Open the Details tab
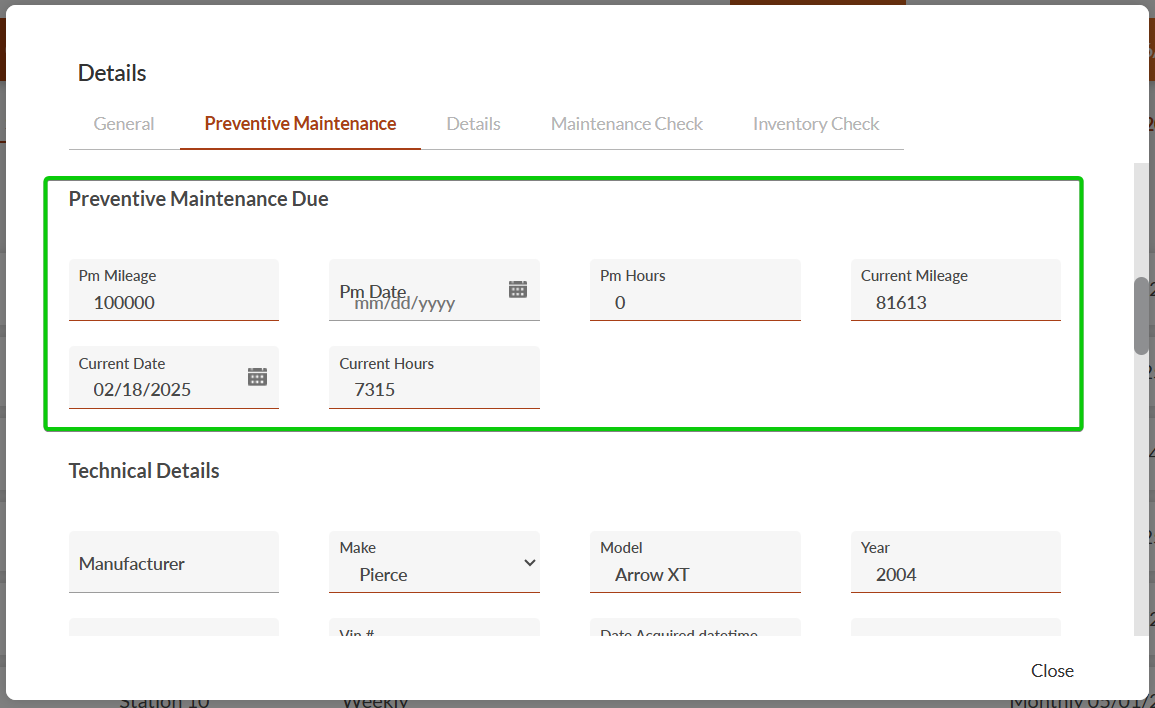Image resolution: width=1155 pixels, height=708 pixels. pyautogui.click(x=473, y=124)
